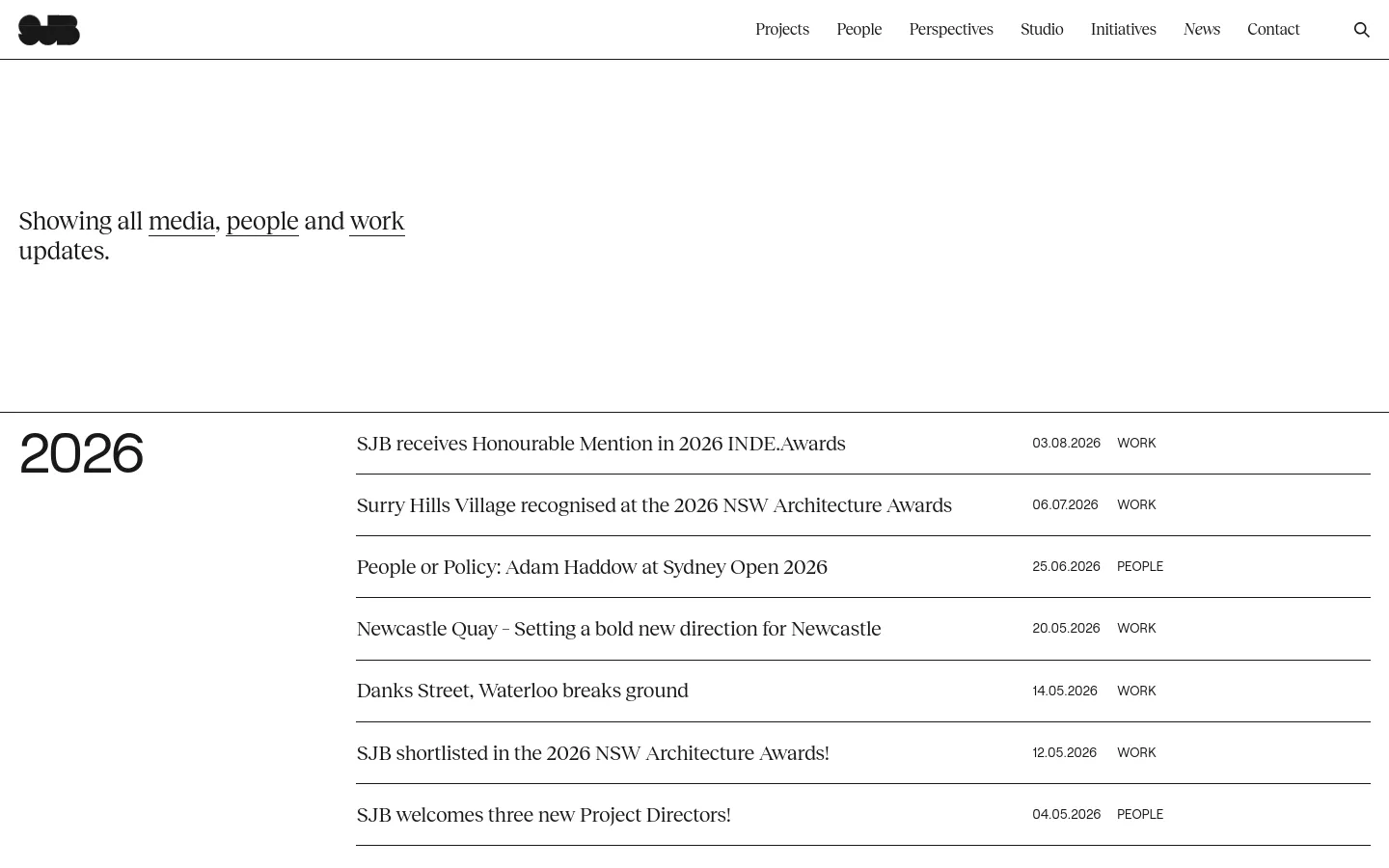Click the WORK tag on Surry Hills row
The height and width of the screenshot is (868, 1389).
pyautogui.click(x=1136, y=505)
